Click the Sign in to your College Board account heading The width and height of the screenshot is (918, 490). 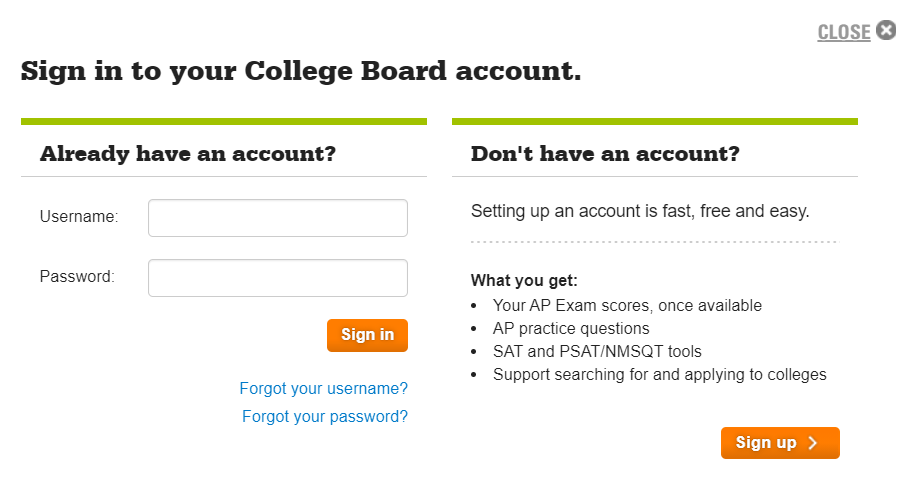[x=301, y=71]
